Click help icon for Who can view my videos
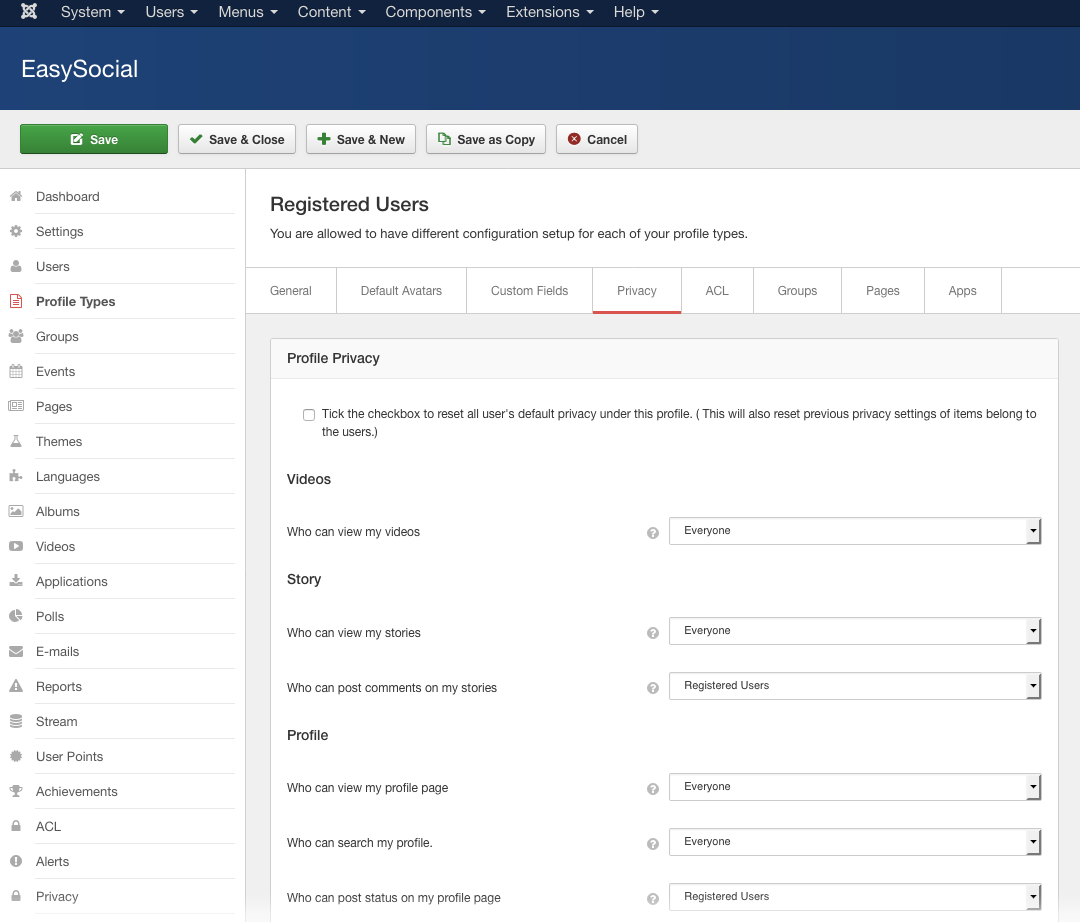The width and height of the screenshot is (1080, 922). [x=653, y=533]
